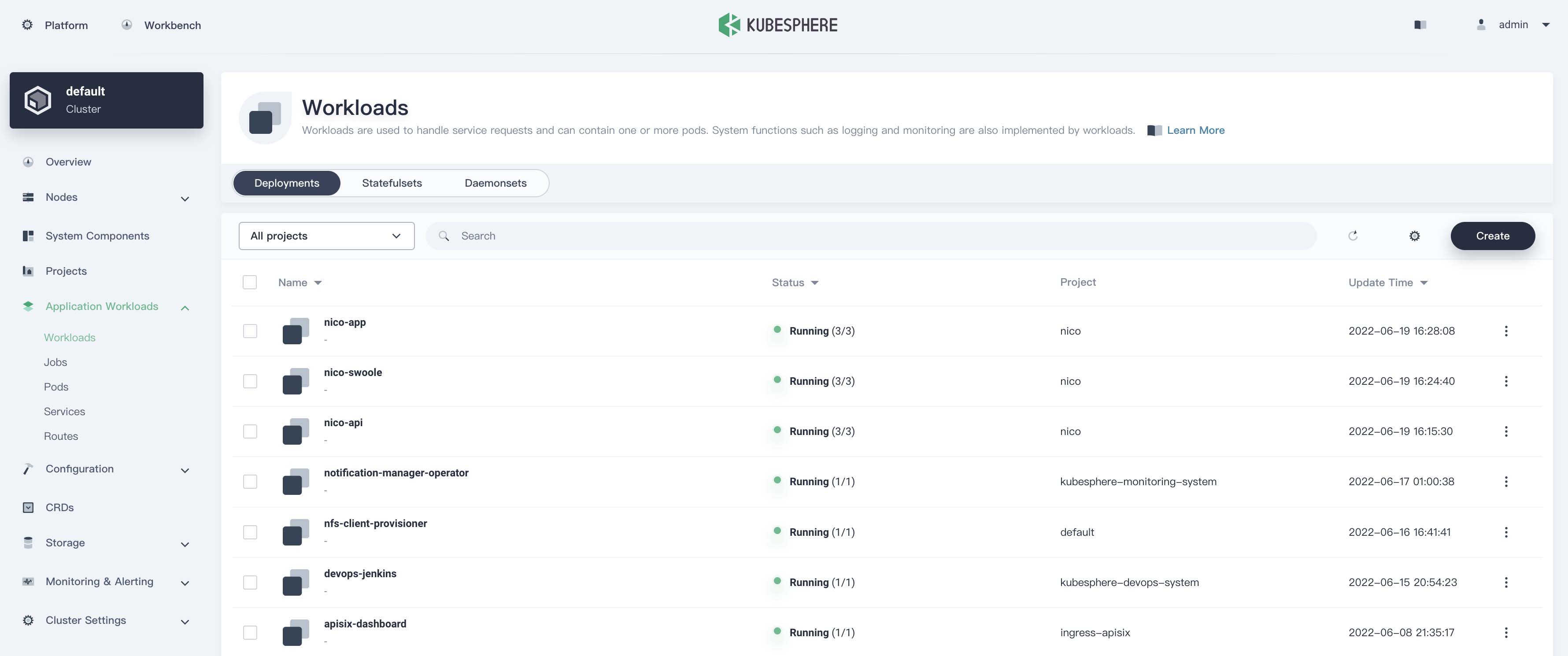Switch to the Deployments tab

coord(287,183)
